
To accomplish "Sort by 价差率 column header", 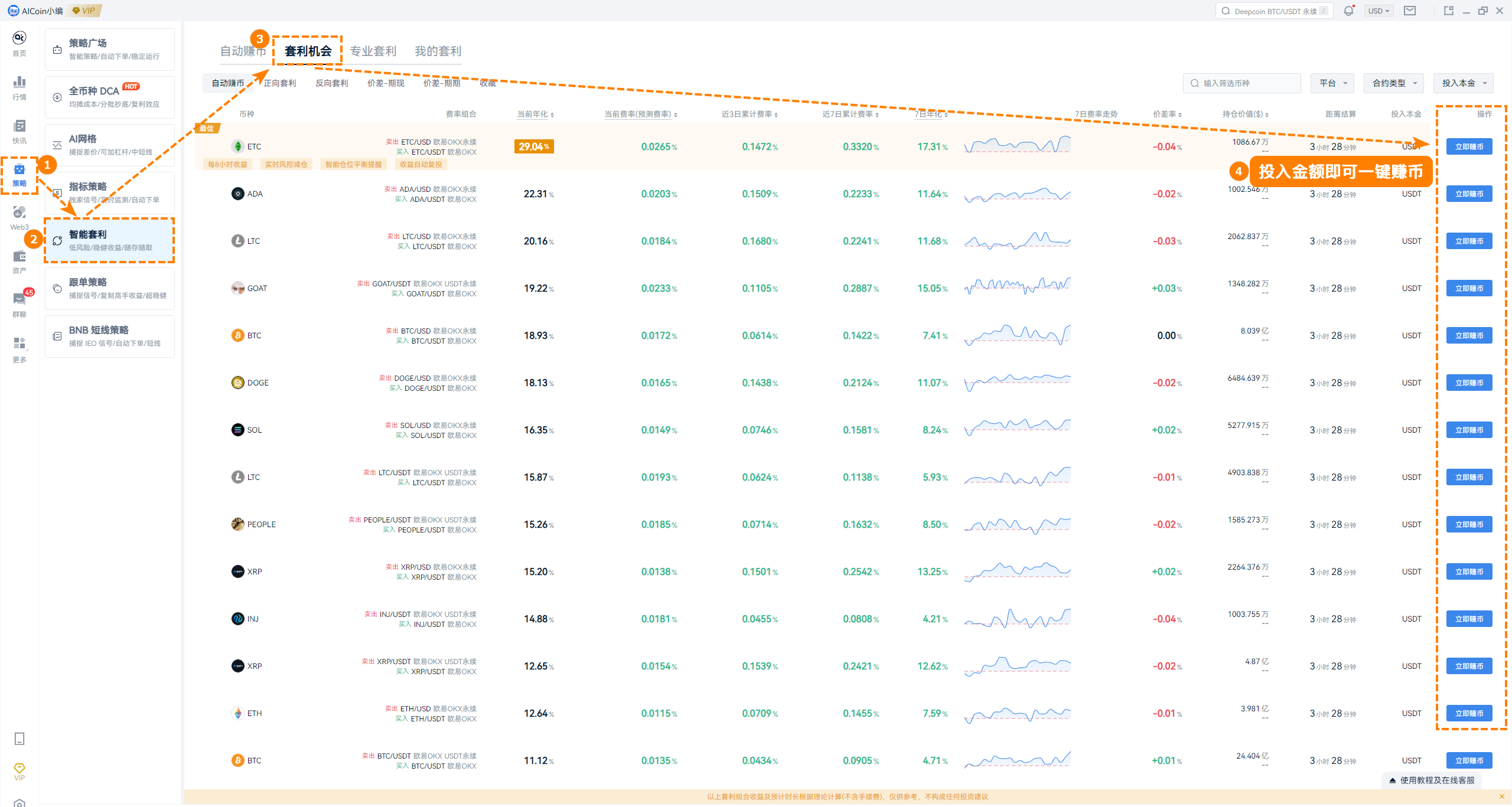I will (x=1167, y=114).
